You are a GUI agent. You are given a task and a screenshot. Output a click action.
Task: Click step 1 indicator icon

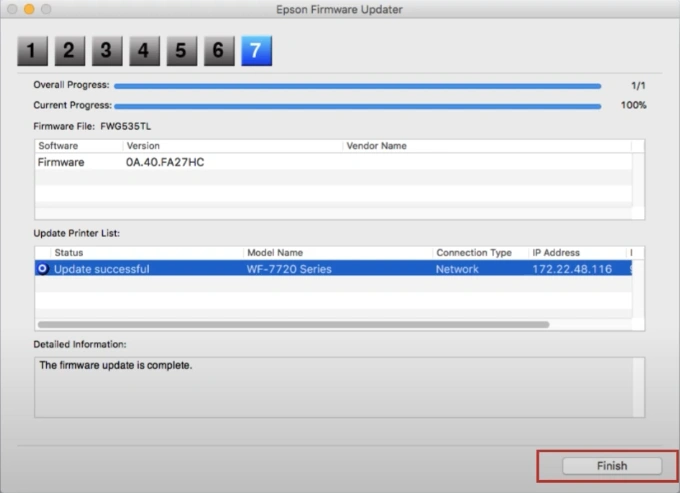pyautogui.click(x=32, y=50)
